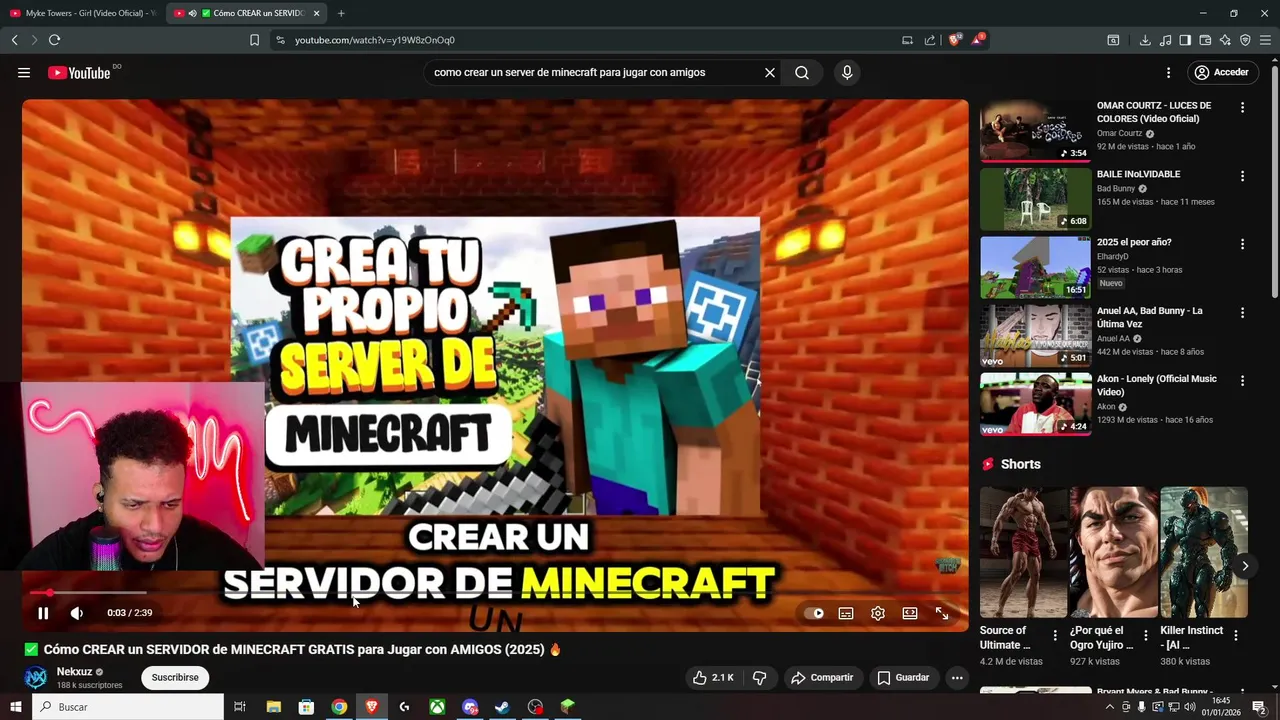Mute the playing tab via speaker icon
Image resolution: width=1280 pixels, height=720 pixels.
[192, 13]
